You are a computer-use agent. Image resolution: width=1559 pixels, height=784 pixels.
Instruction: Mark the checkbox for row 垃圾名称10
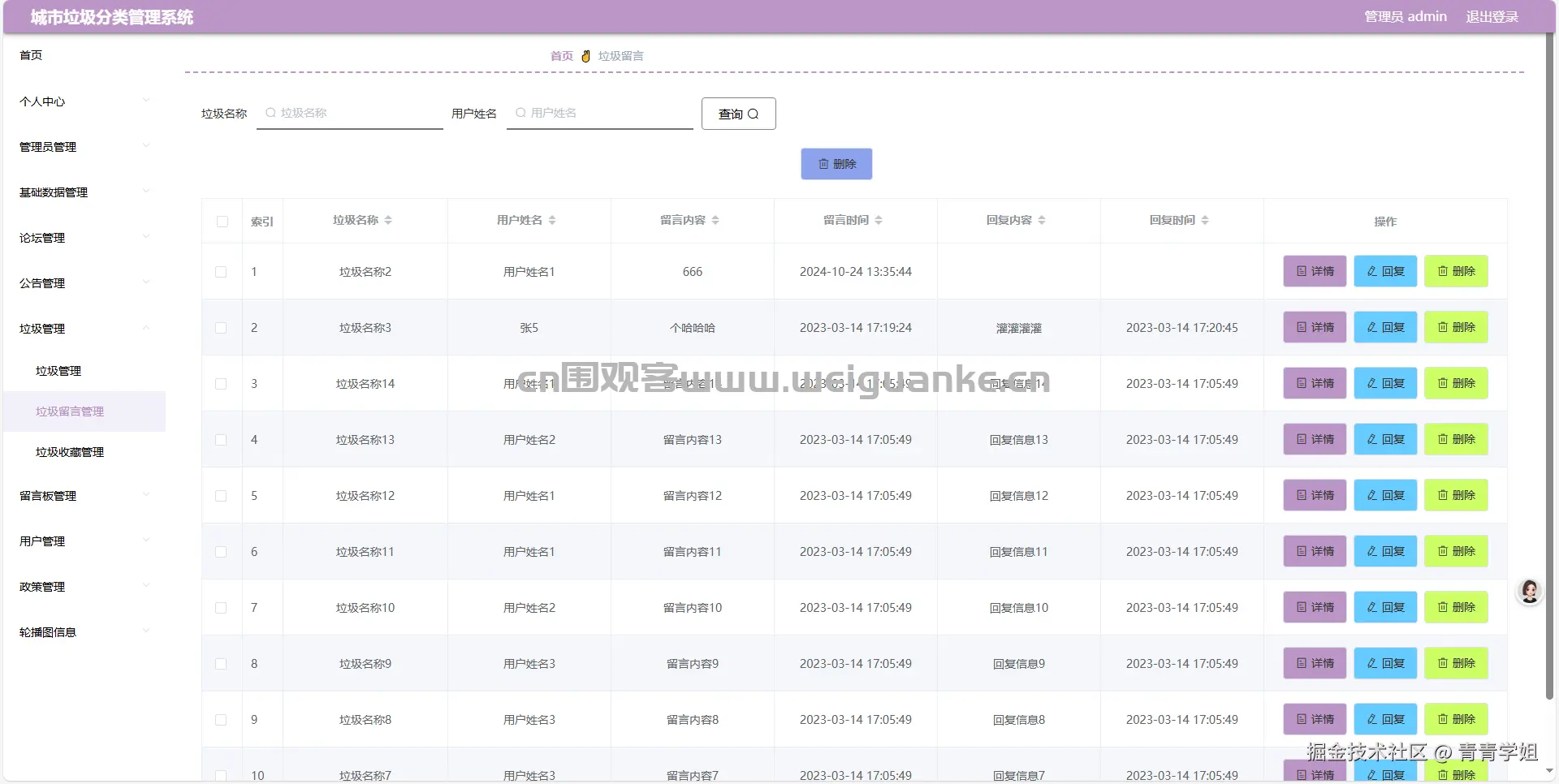tap(221, 608)
